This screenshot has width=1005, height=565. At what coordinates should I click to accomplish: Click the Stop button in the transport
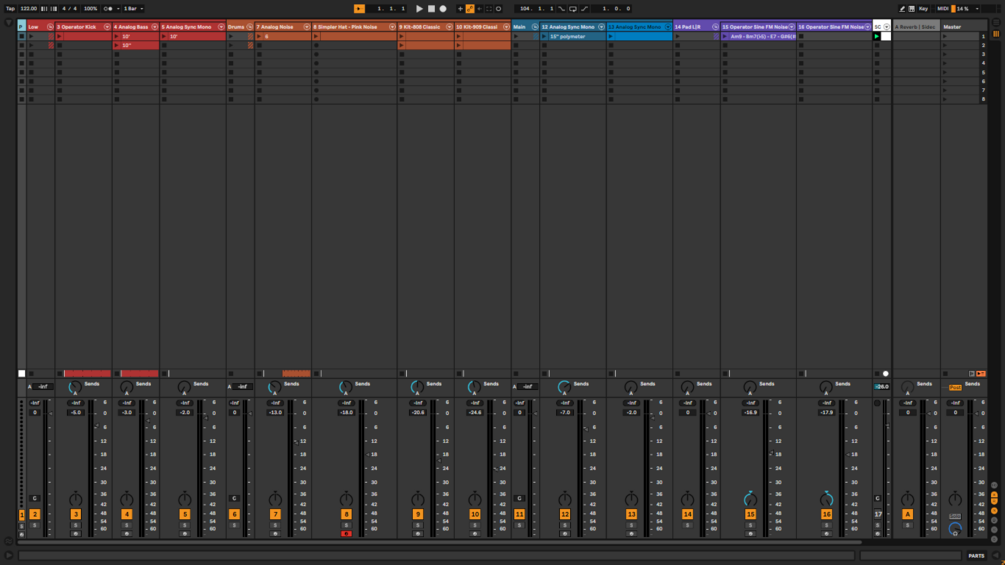coord(431,9)
